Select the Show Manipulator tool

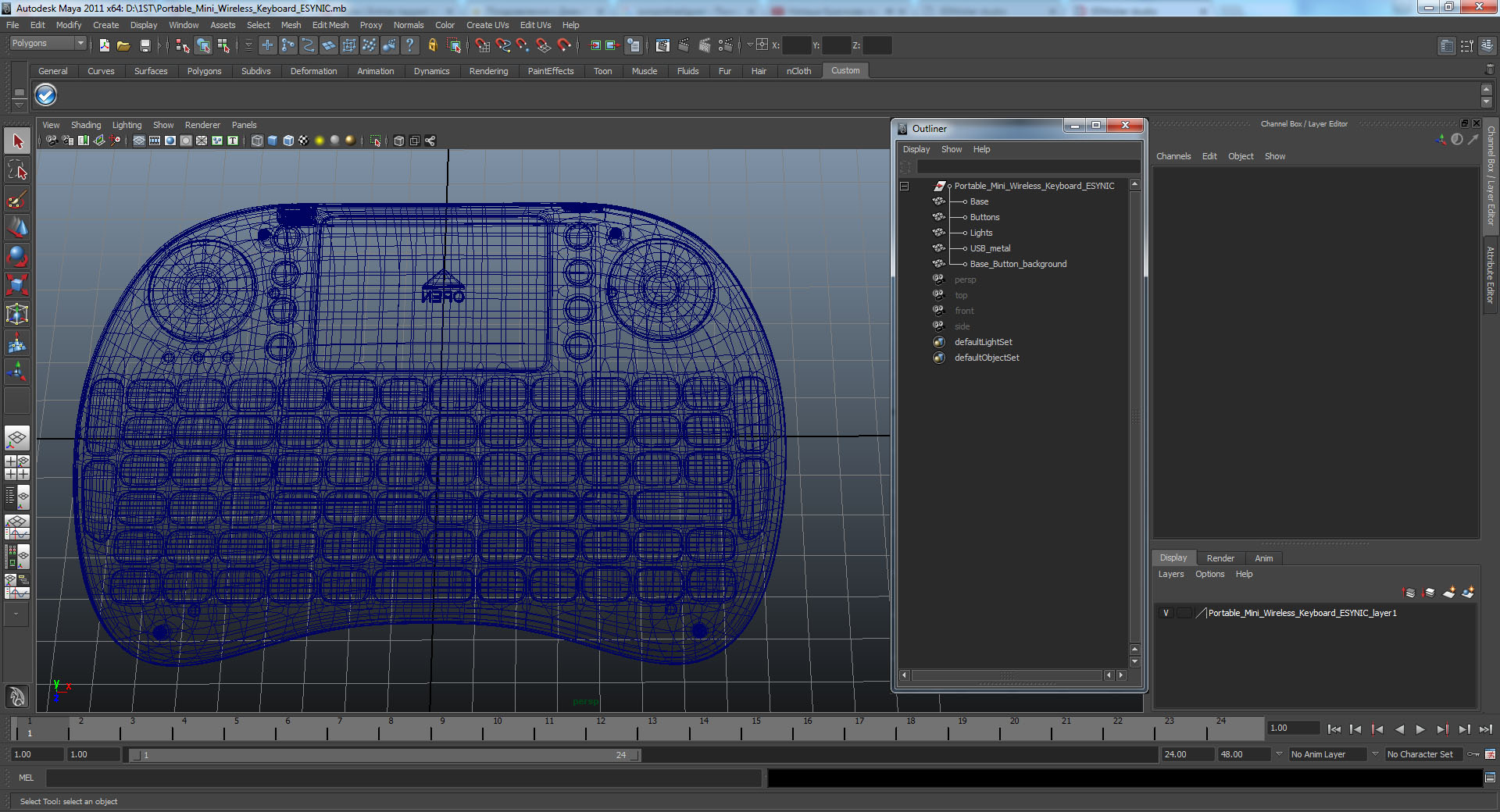[17, 371]
